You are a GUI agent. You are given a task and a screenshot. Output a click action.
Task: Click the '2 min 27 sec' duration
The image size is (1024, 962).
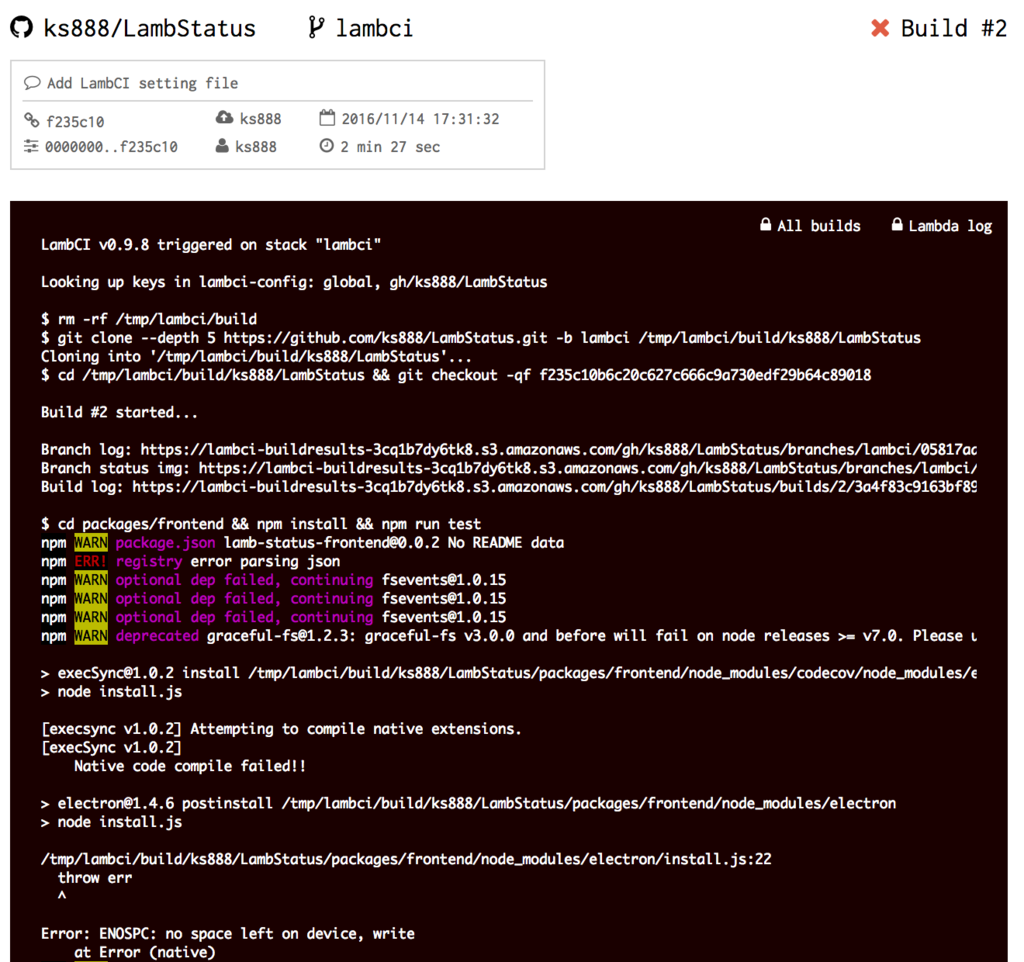[x=390, y=147]
